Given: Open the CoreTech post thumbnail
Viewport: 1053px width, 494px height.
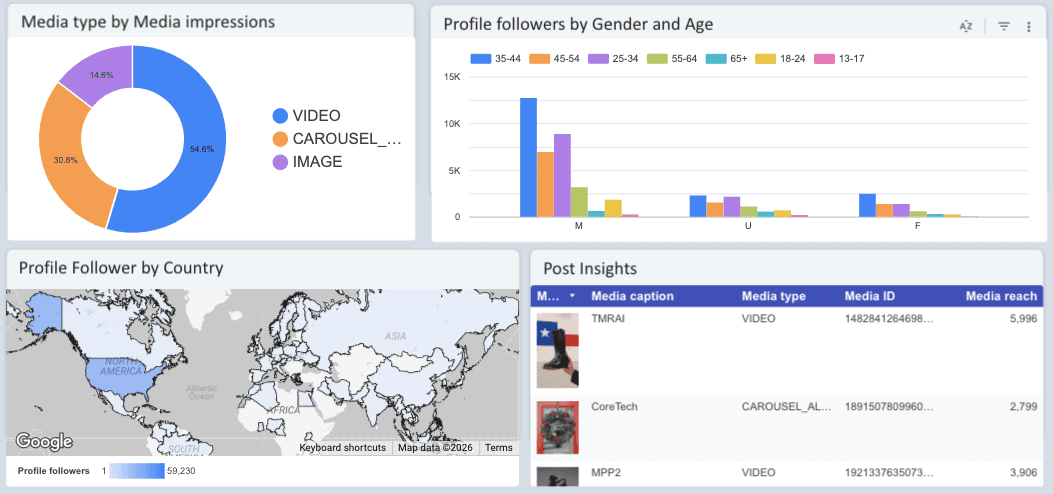Looking at the screenshot, I should pos(557,428).
